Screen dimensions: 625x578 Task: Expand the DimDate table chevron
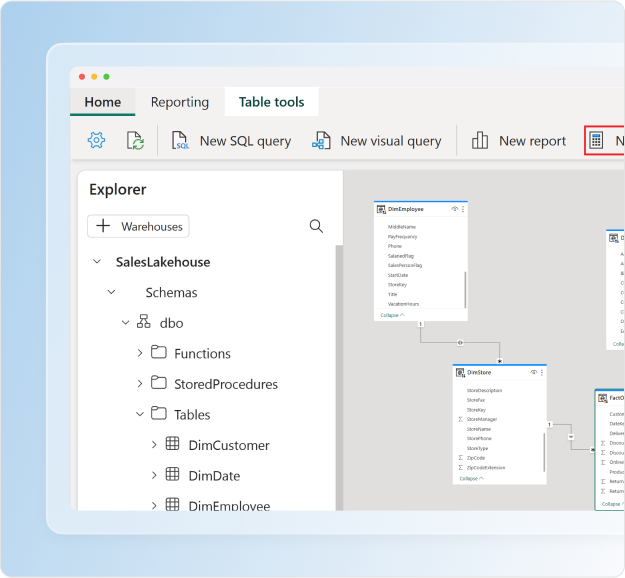pyautogui.click(x=154, y=475)
